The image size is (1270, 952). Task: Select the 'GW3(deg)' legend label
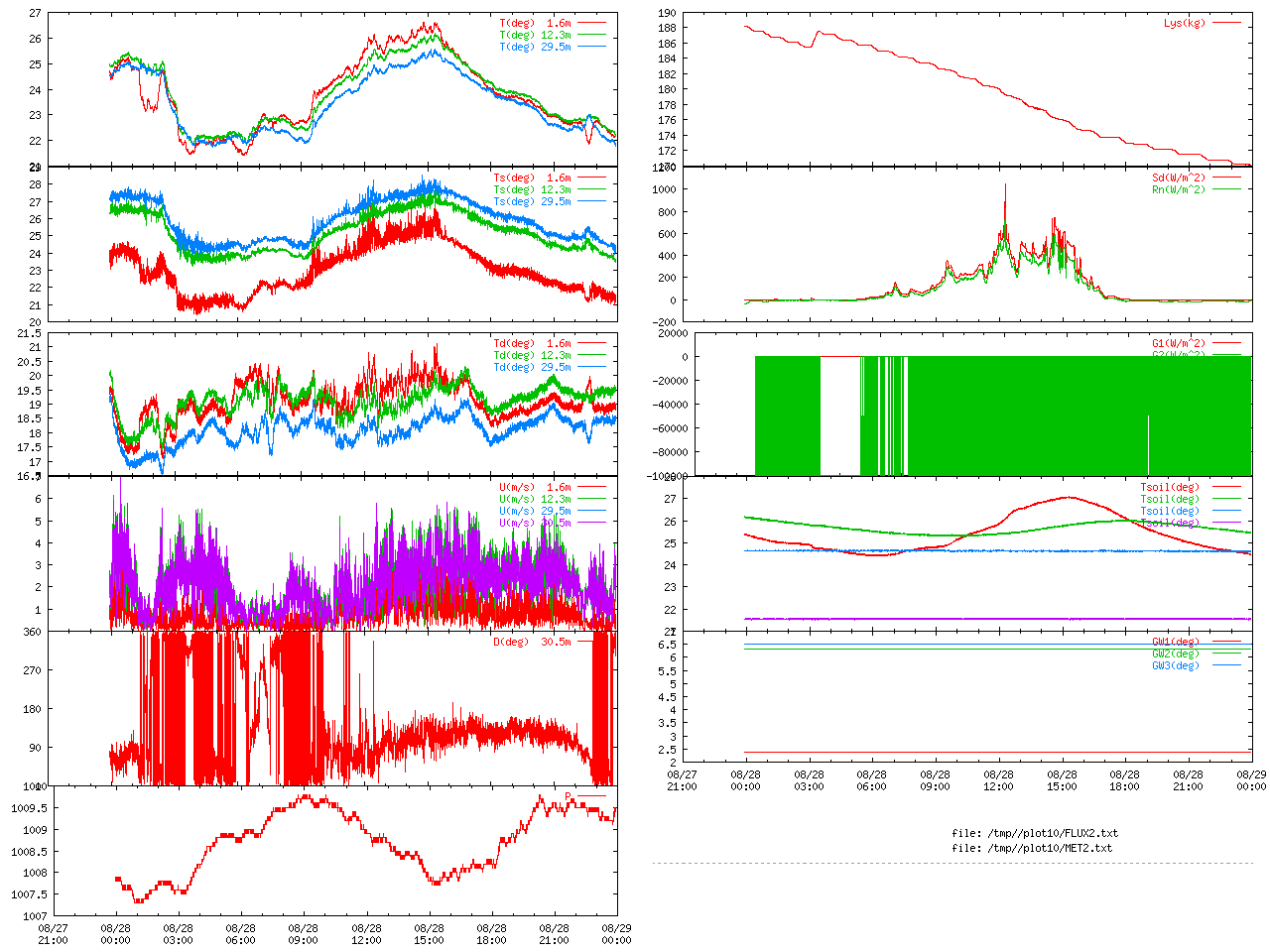[1176, 666]
